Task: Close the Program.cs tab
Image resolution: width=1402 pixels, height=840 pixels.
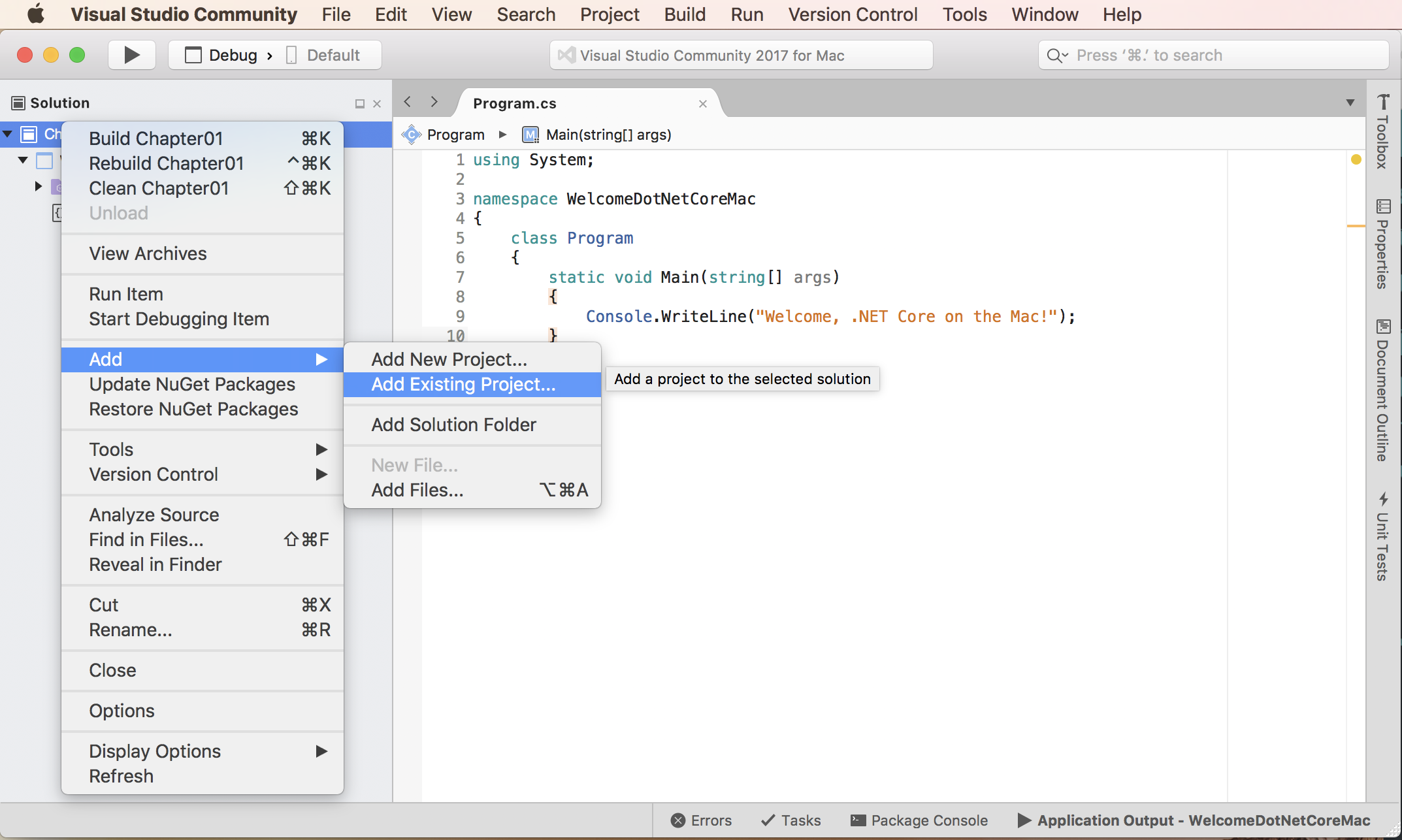Action: click(x=703, y=104)
